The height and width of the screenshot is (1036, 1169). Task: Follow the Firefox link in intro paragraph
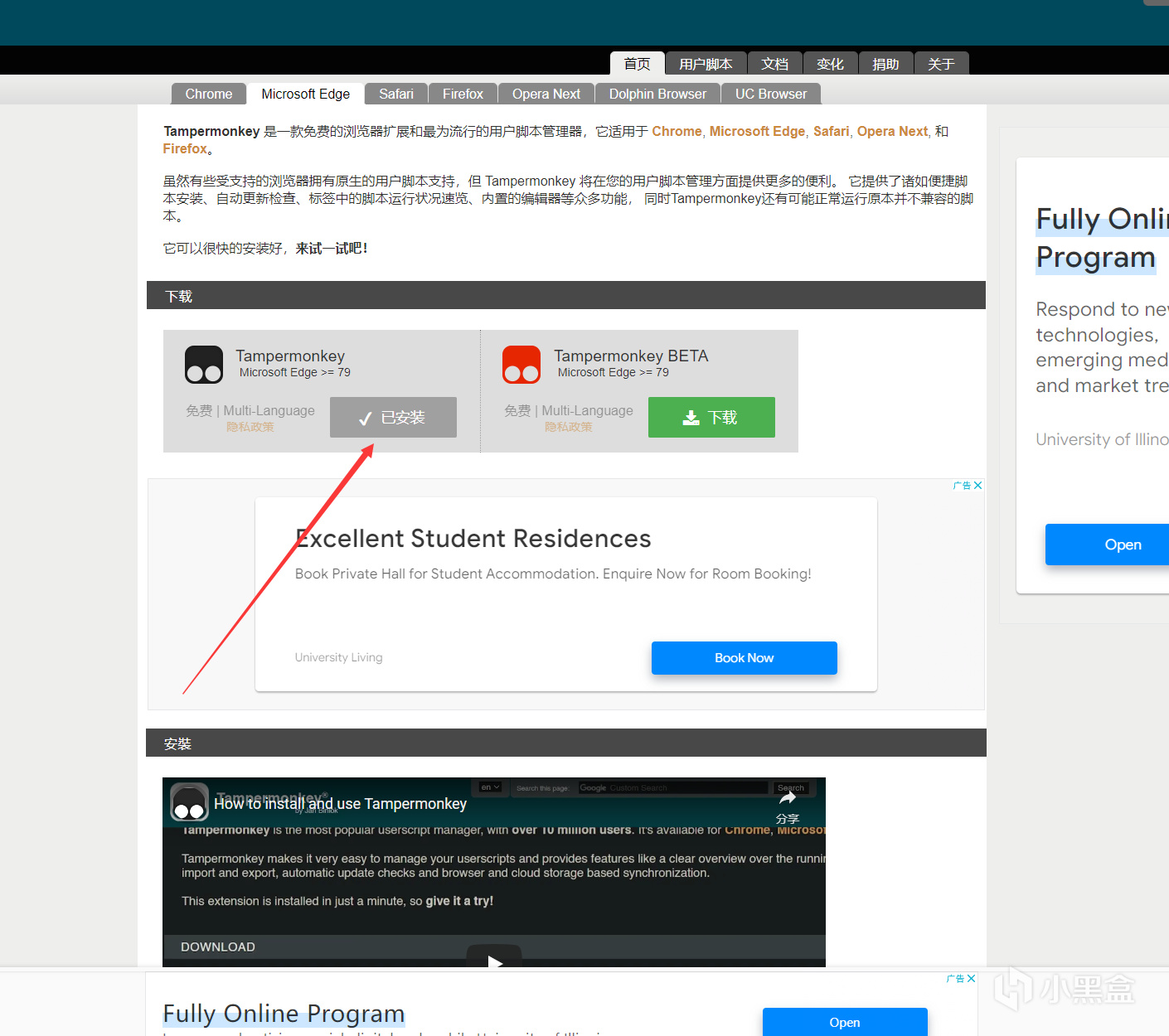pyautogui.click(x=185, y=148)
